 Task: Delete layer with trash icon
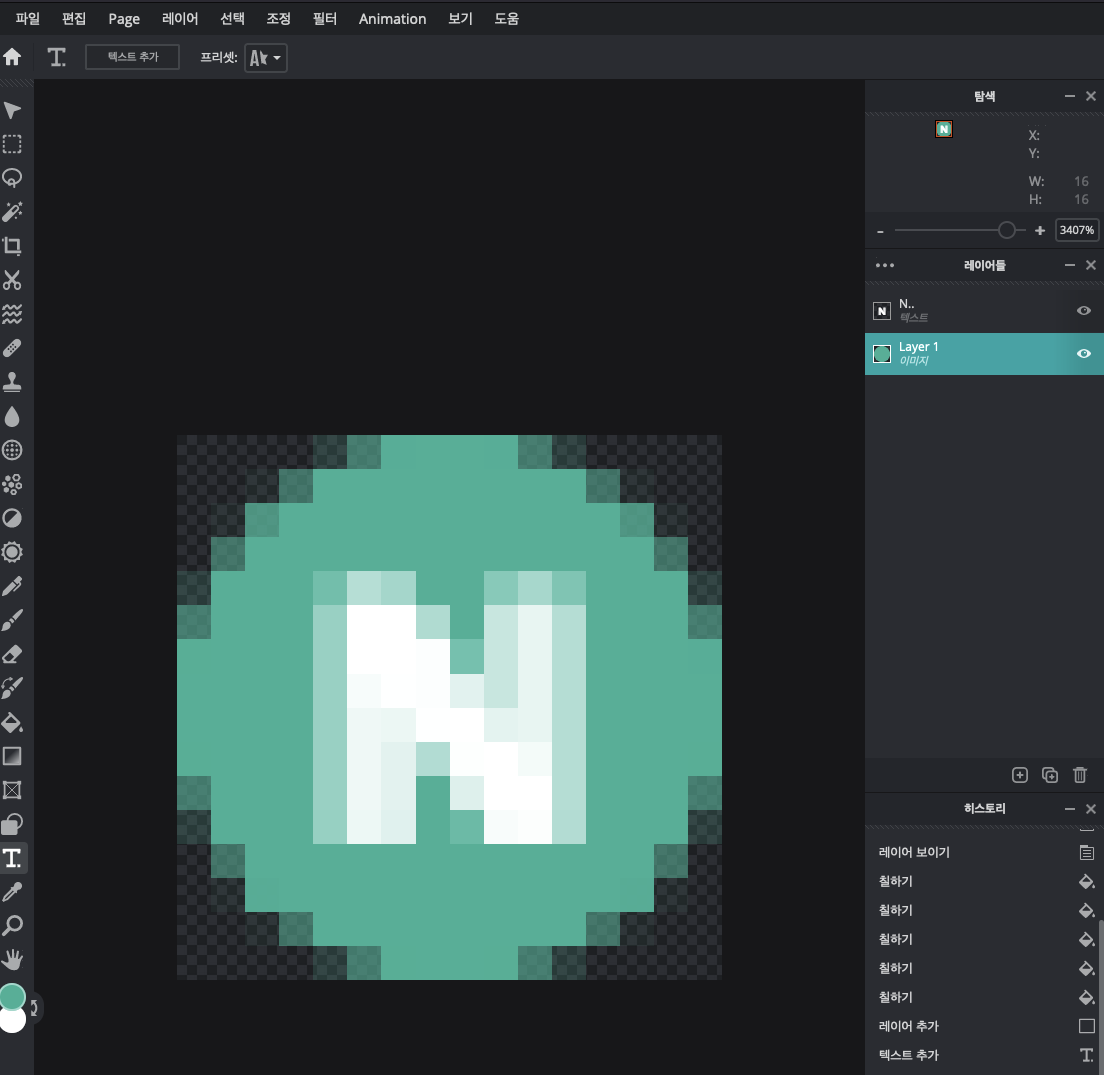tap(1080, 775)
